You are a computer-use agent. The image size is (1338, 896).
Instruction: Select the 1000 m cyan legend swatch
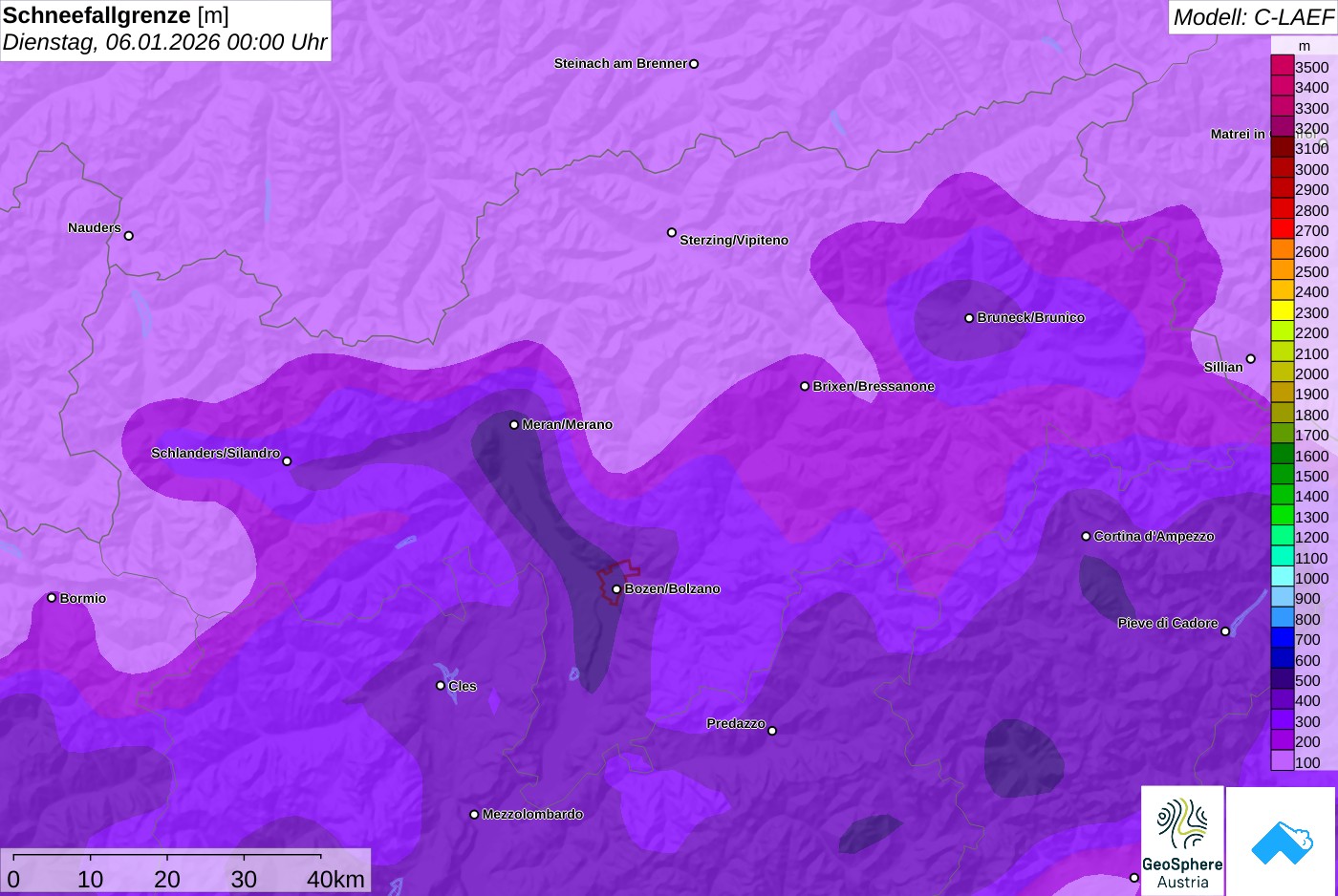pos(1282,577)
